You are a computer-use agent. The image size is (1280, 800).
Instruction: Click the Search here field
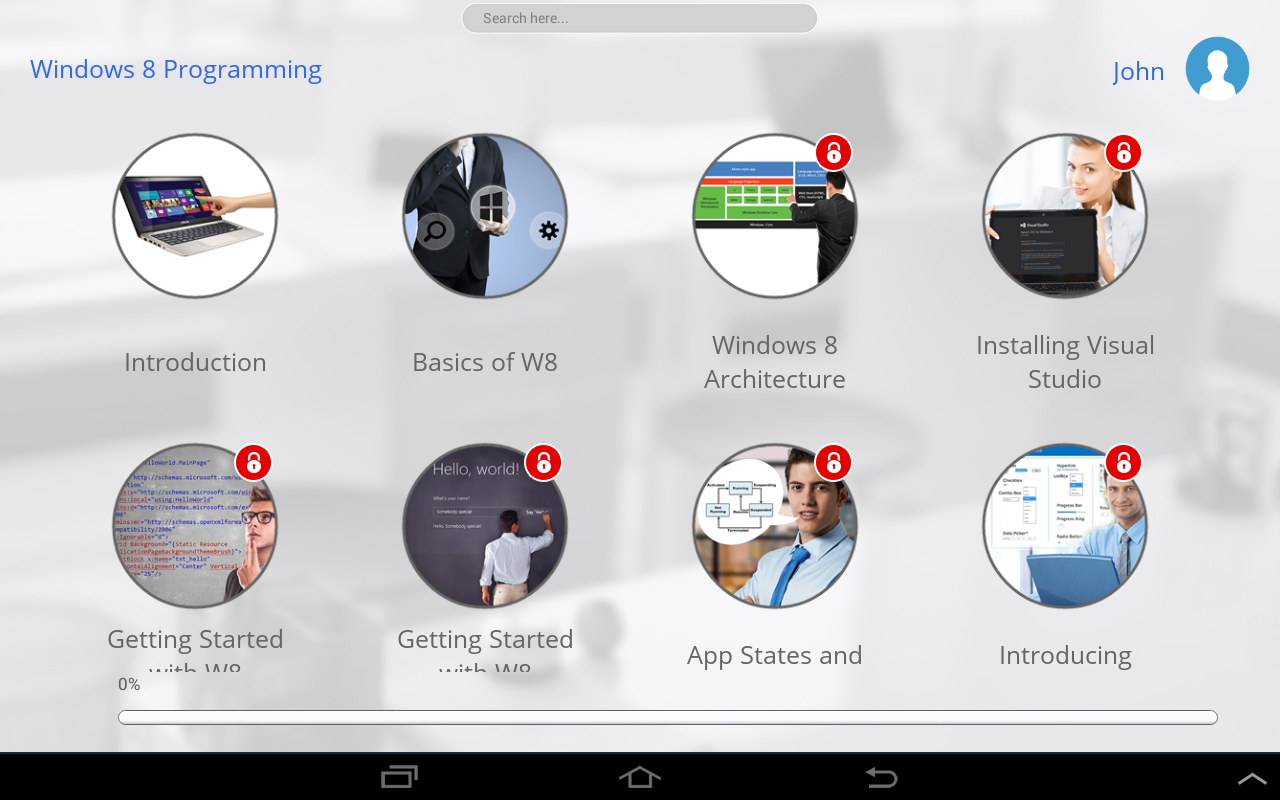[x=640, y=18]
